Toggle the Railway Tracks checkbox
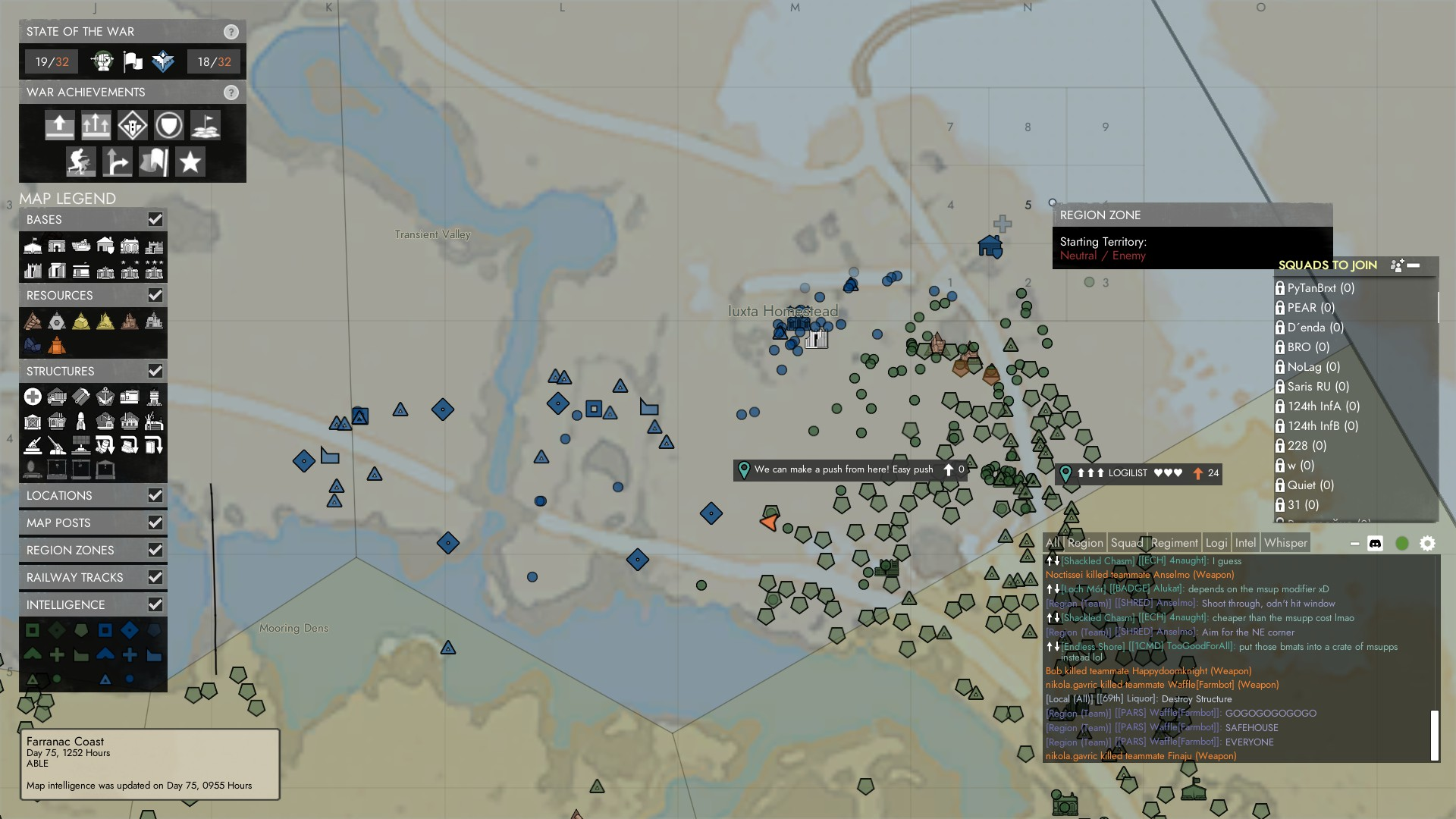Viewport: 1456px width, 819px height. coord(155,577)
